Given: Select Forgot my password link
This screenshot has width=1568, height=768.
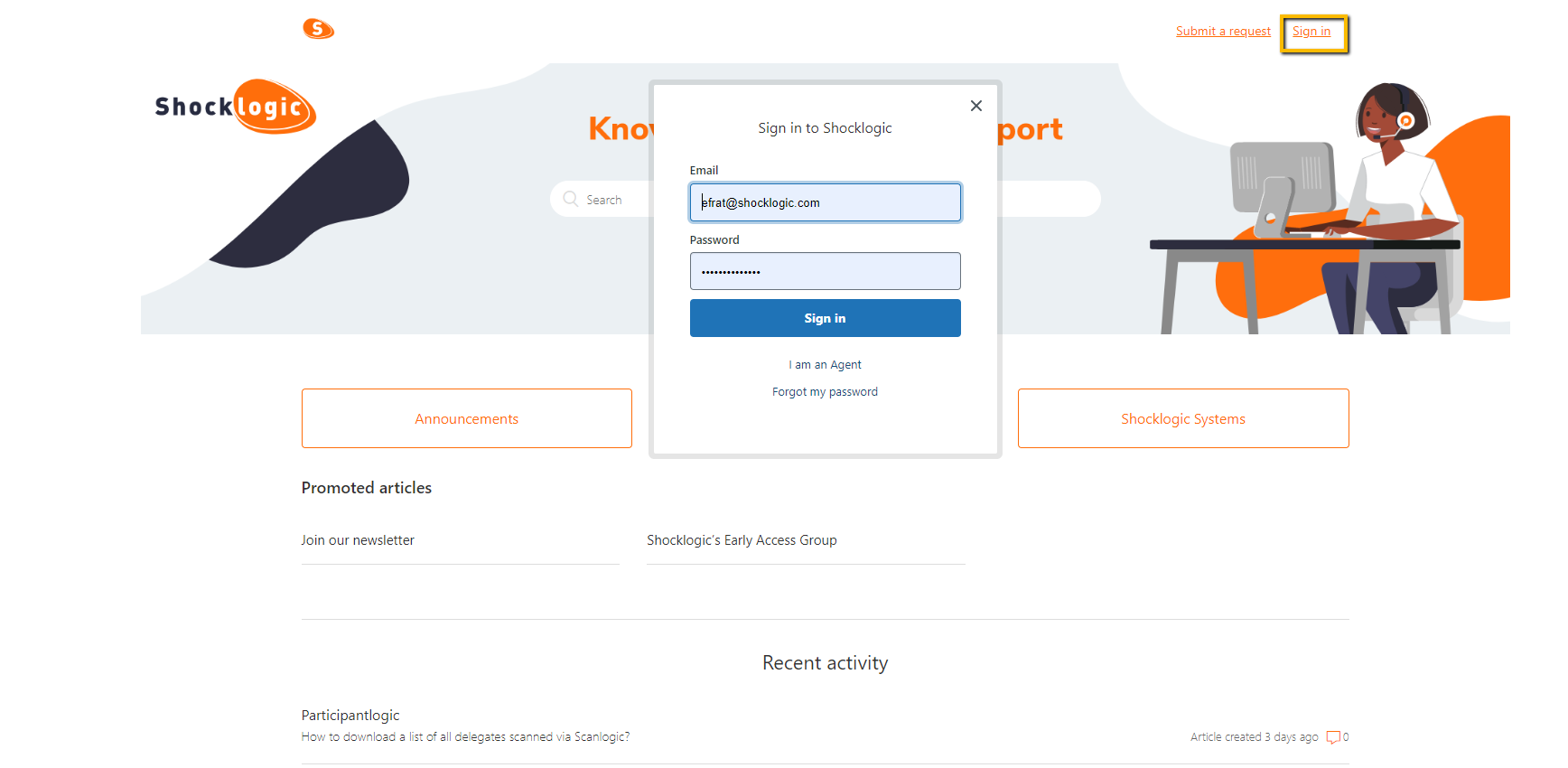Looking at the screenshot, I should click(x=825, y=392).
